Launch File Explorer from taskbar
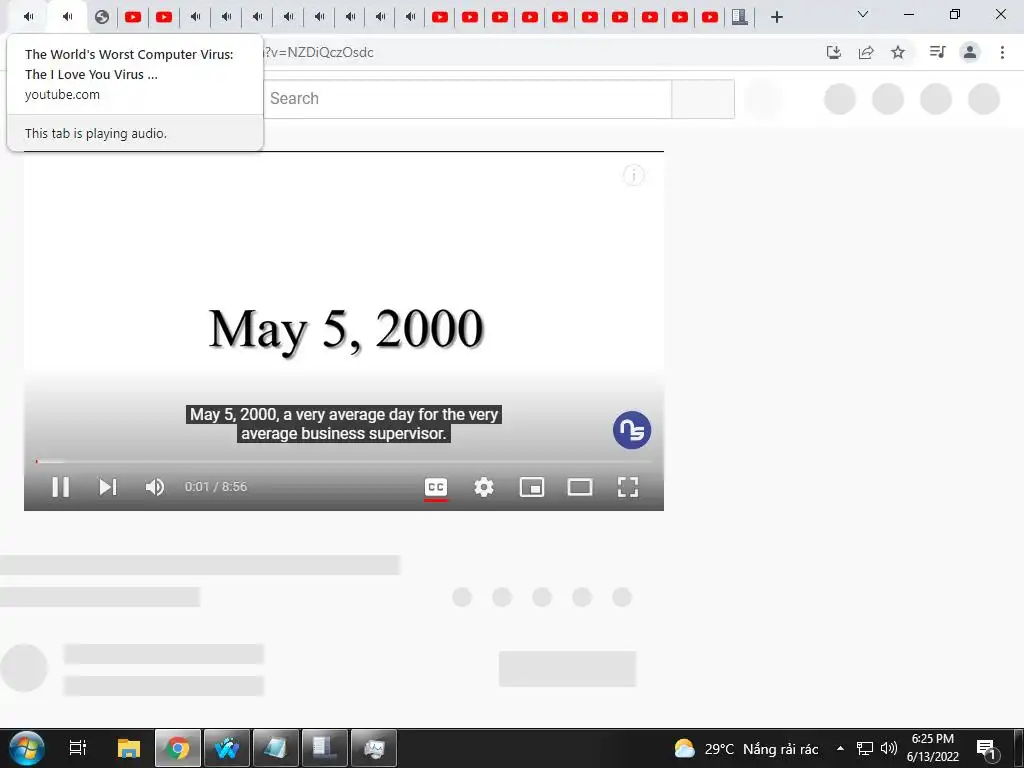This screenshot has height=768, width=1024. point(129,748)
